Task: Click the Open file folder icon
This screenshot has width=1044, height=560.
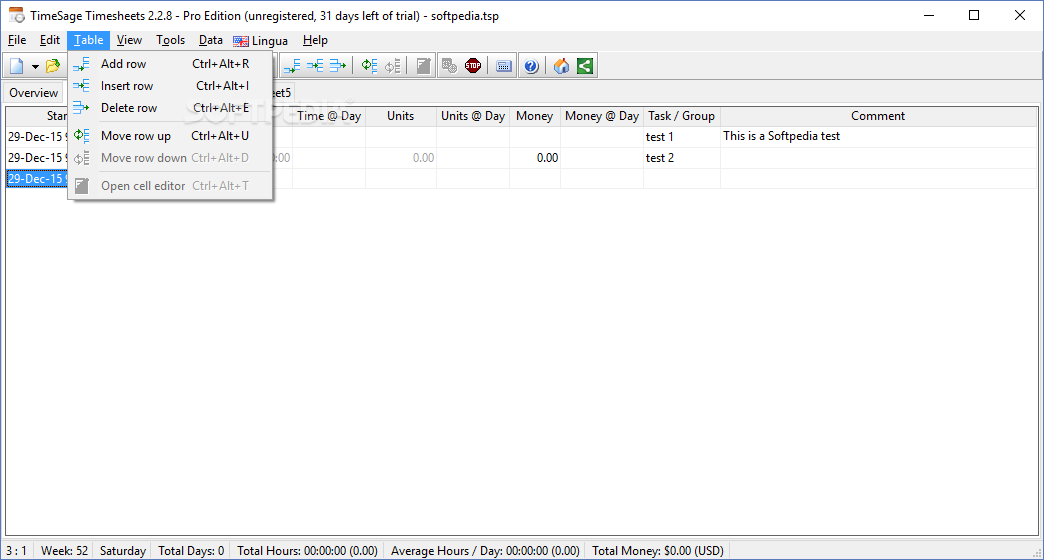Action: pos(53,66)
